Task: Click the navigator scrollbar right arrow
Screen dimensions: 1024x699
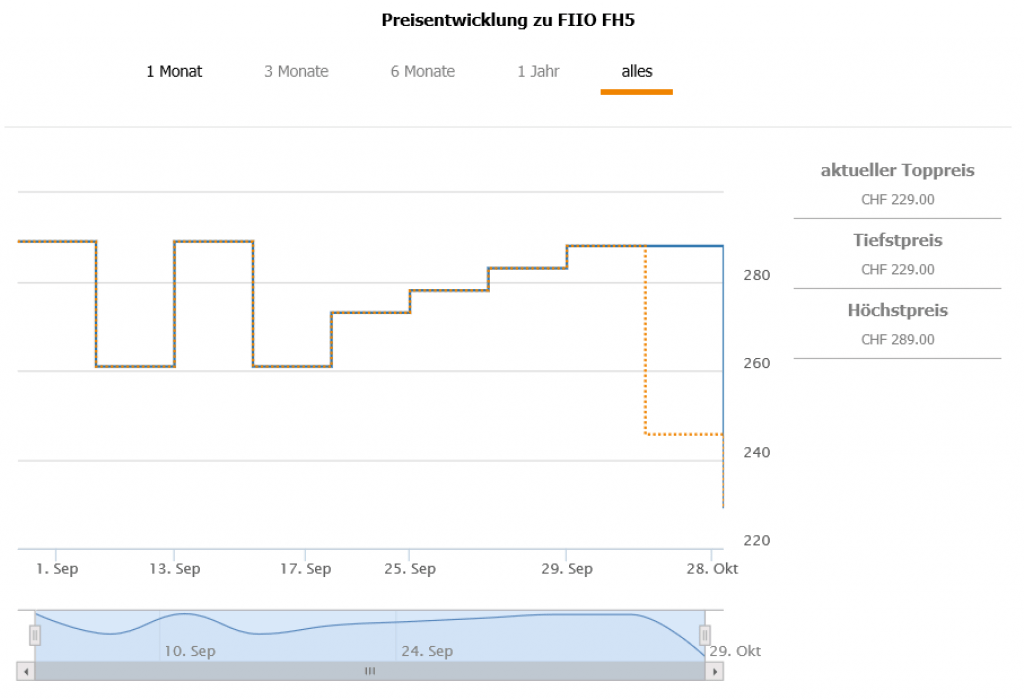Action: [714, 672]
